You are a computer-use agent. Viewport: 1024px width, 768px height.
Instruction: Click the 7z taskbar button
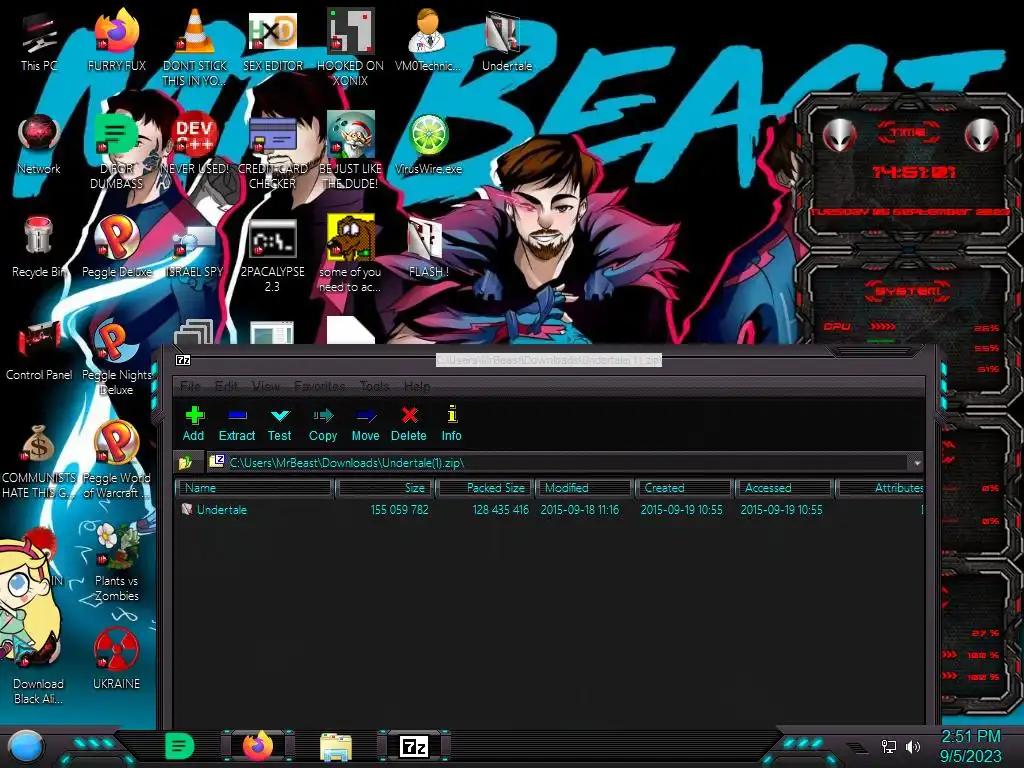pyautogui.click(x=414, y=746)
